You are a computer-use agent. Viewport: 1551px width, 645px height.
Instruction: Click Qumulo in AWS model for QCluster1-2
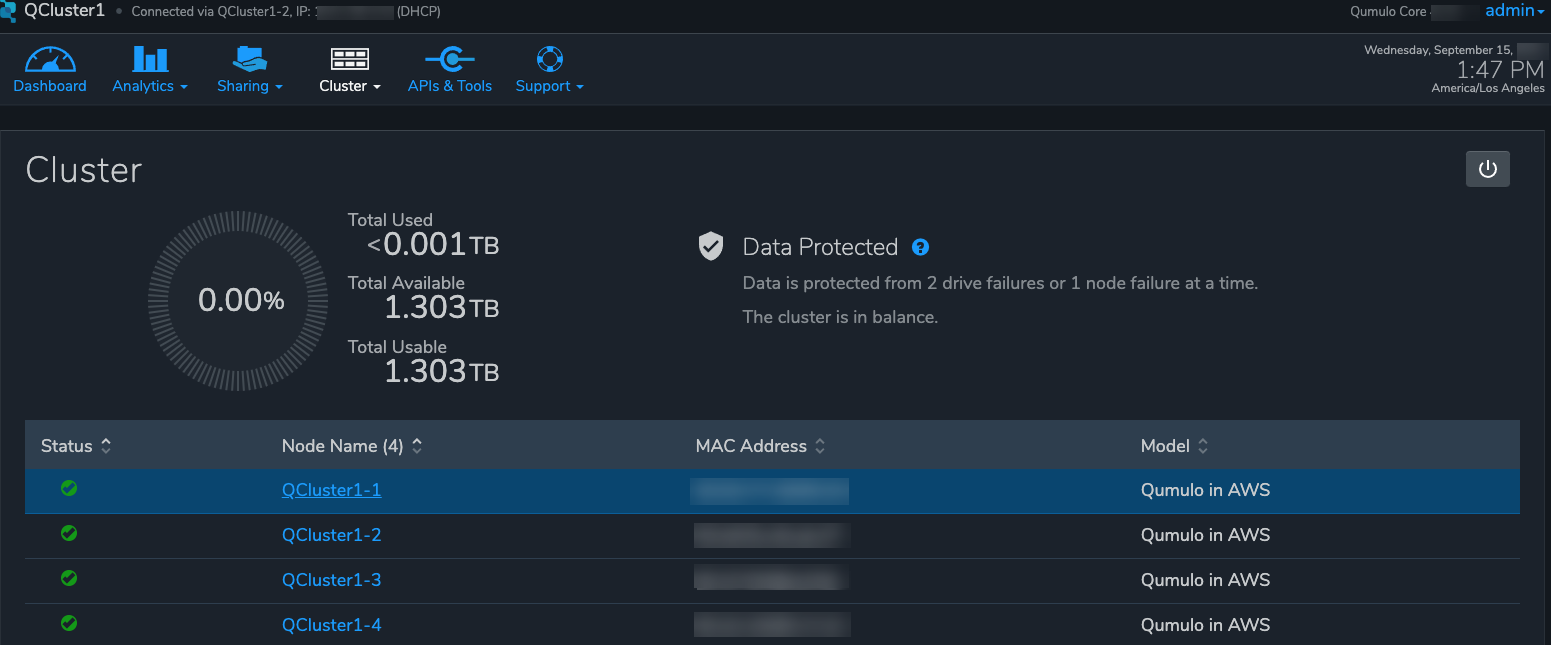(x=1205, y=535)
